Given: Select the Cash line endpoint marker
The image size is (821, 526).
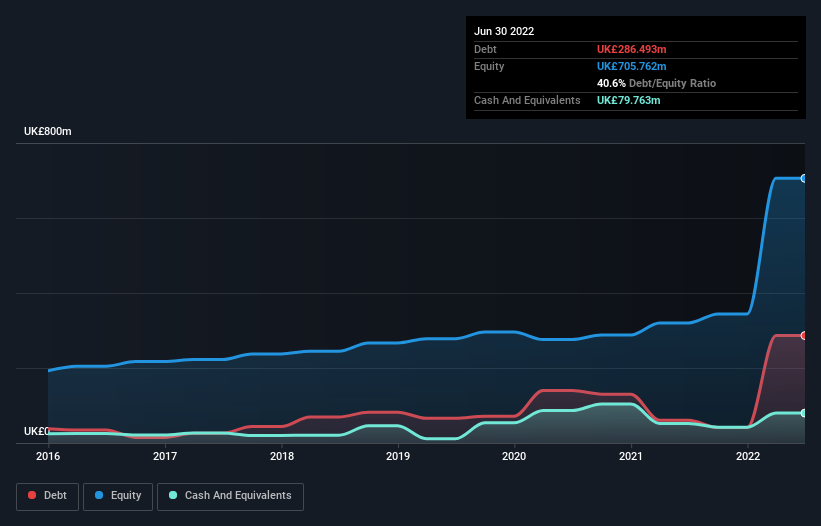Looking at the screenshot, I should (804, 413).
